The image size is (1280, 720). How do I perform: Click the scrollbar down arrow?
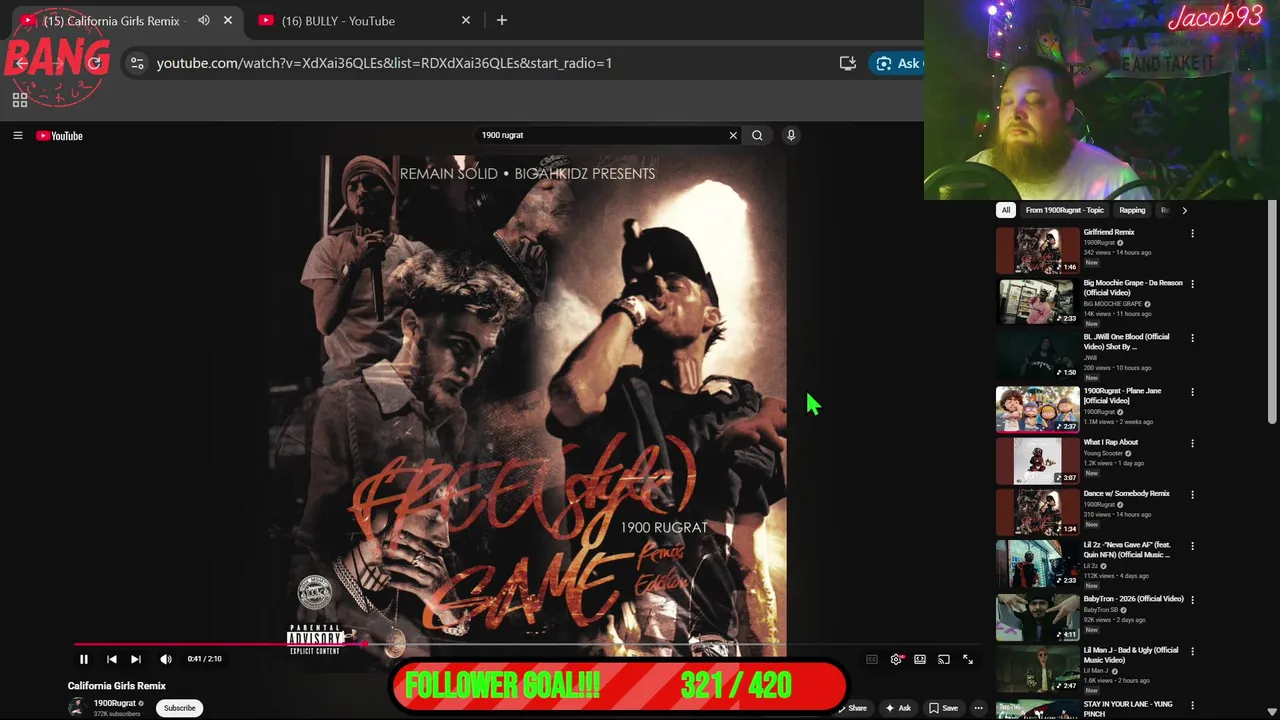click(x=1272, y=712)
